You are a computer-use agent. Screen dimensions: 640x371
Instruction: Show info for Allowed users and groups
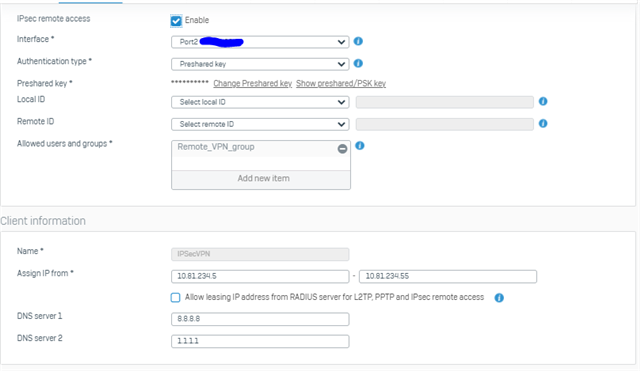[x=360, y=145]
